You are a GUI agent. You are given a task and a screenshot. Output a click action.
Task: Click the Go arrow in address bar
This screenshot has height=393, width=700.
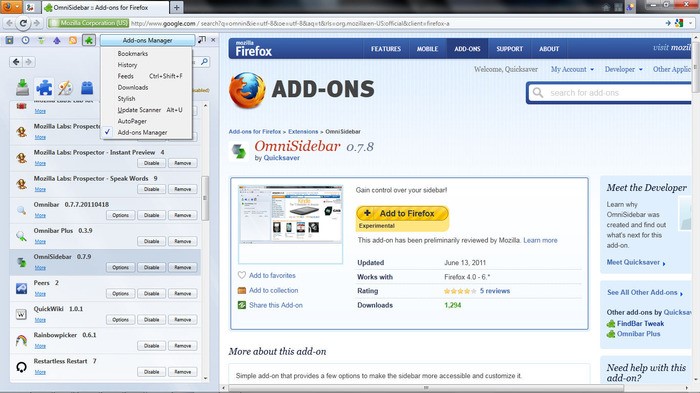point(668,23)
